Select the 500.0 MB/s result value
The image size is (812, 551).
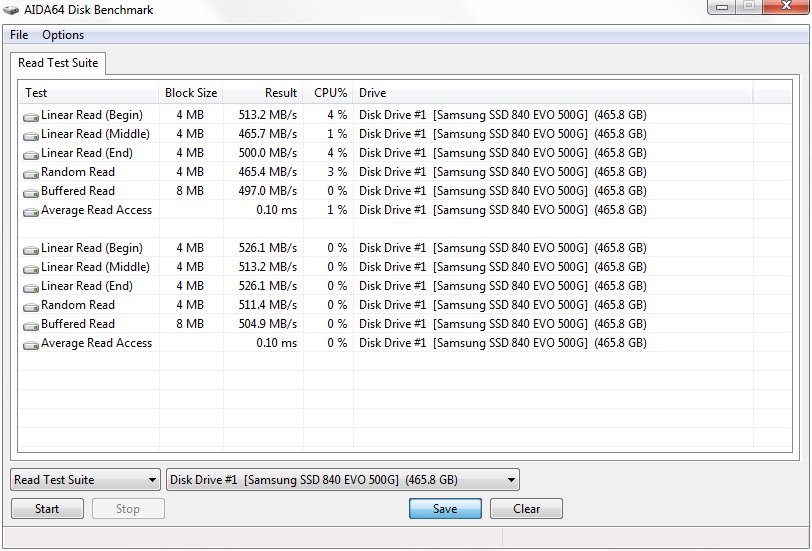268,153
